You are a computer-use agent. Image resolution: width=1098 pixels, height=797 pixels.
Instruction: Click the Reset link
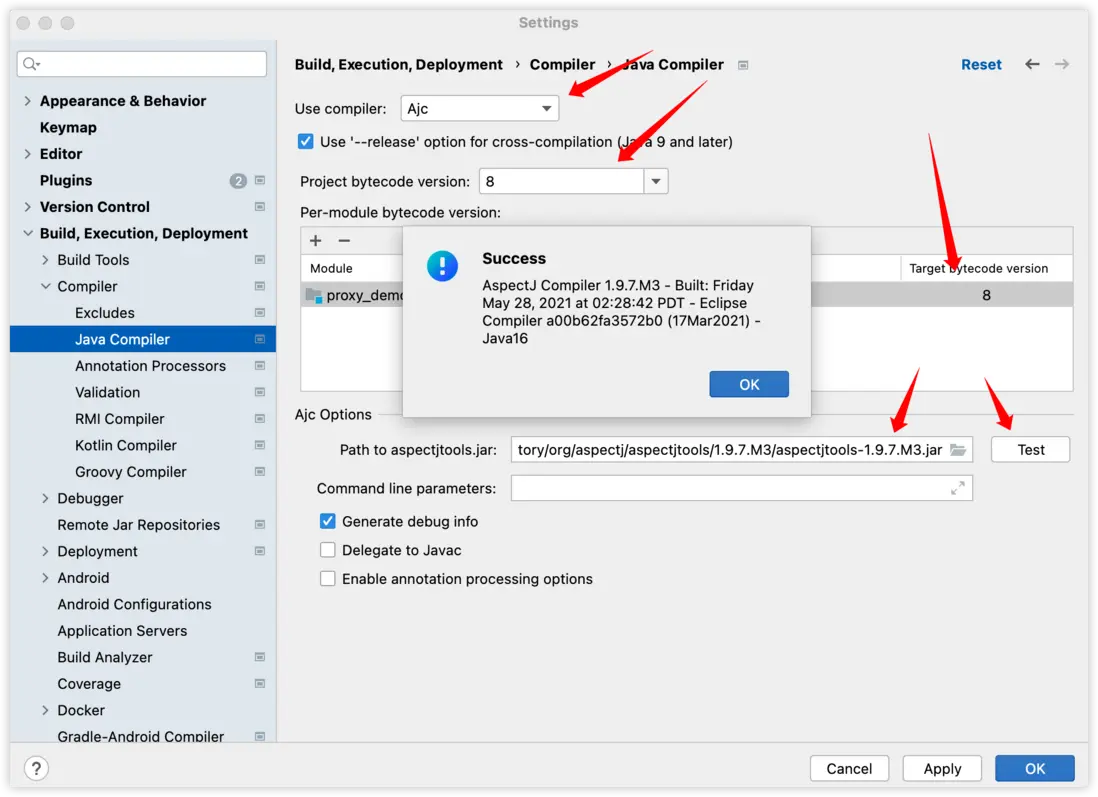pos(981,64)
